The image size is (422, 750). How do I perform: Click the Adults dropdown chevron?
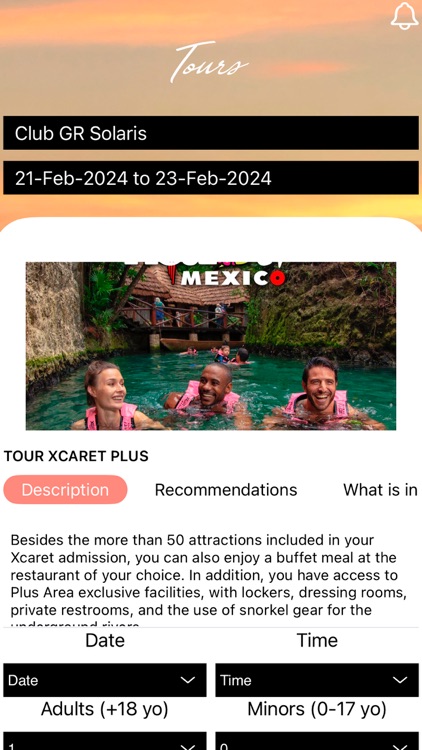click(x=188, y=747)
